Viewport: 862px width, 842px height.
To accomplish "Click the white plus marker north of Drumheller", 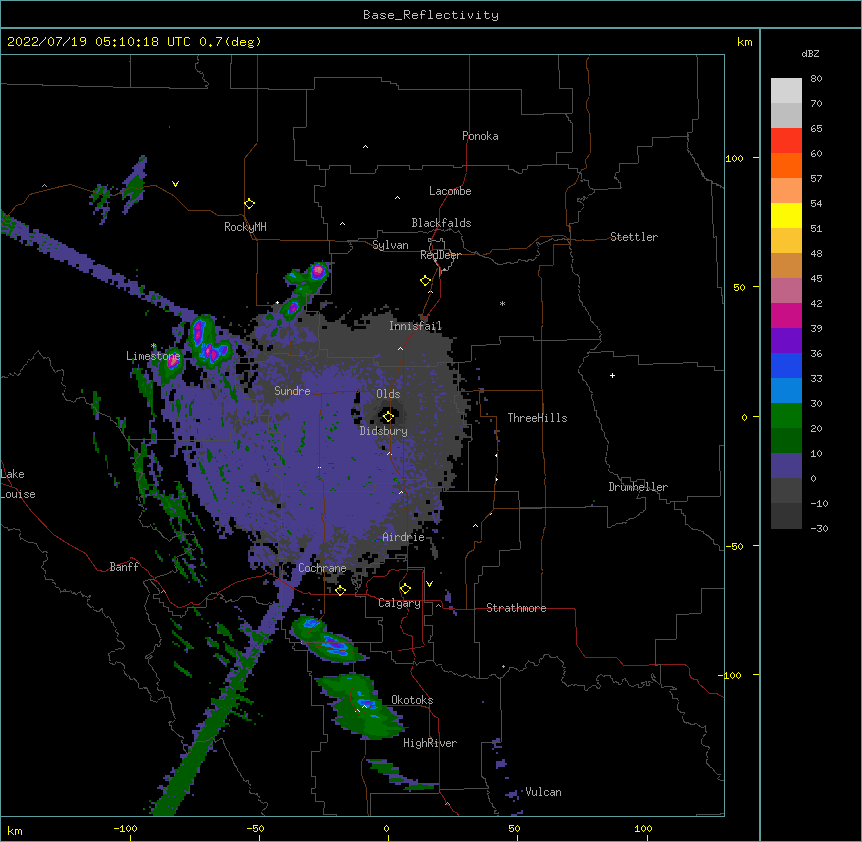I will coord(612,375).
